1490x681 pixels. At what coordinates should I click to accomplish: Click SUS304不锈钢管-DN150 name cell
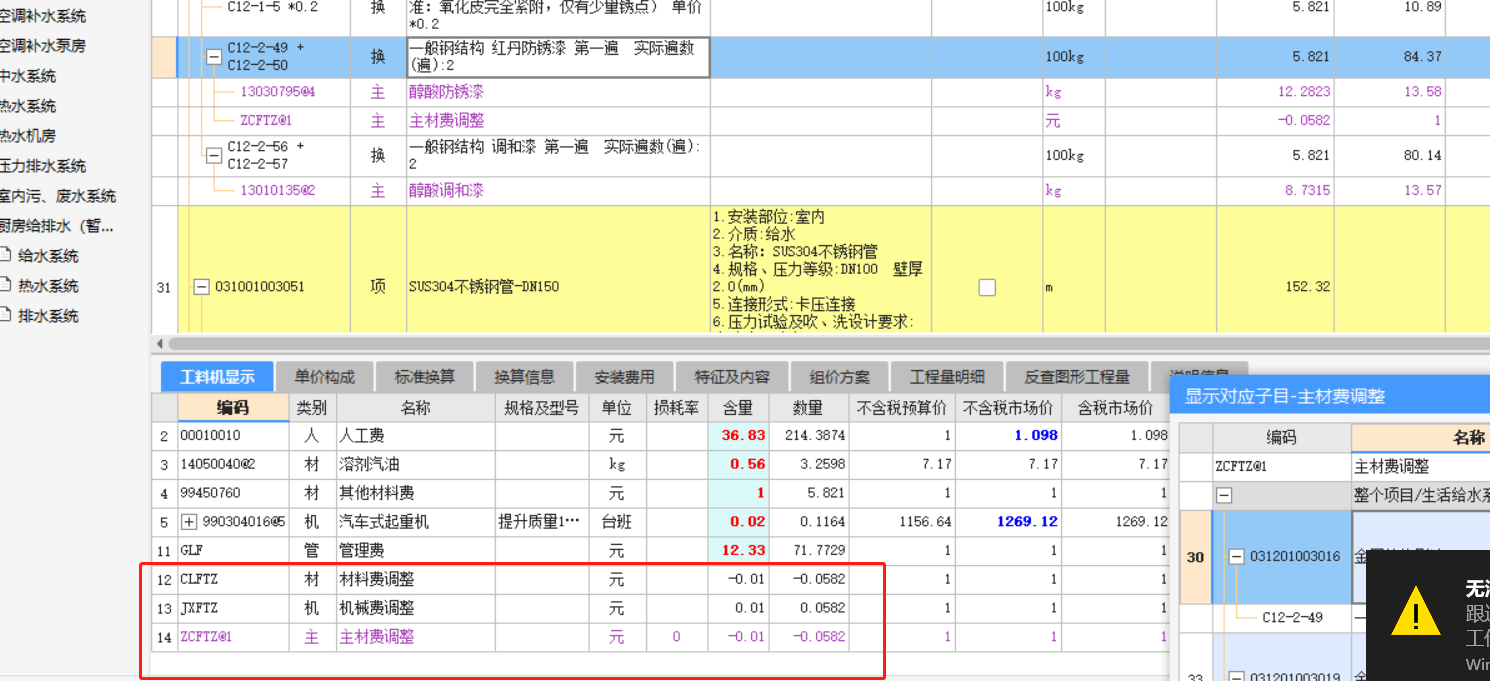(558, 287)
